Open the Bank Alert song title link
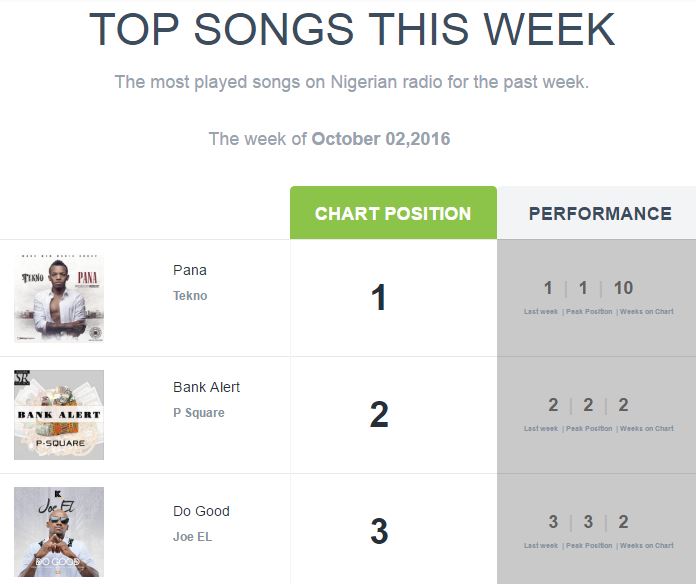Screen dimensions: 696x584 (206, 387)
